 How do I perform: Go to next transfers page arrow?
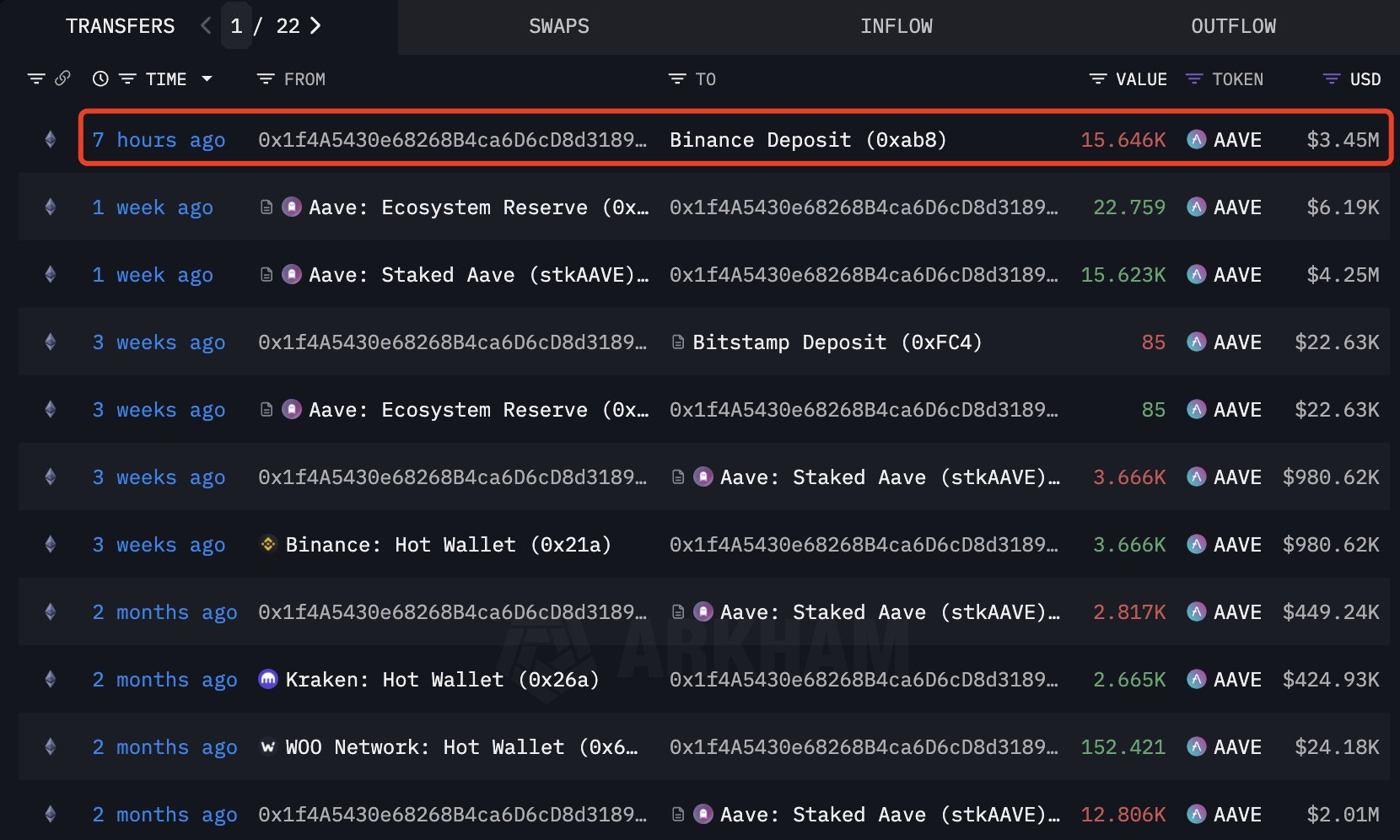click(315, 26)
